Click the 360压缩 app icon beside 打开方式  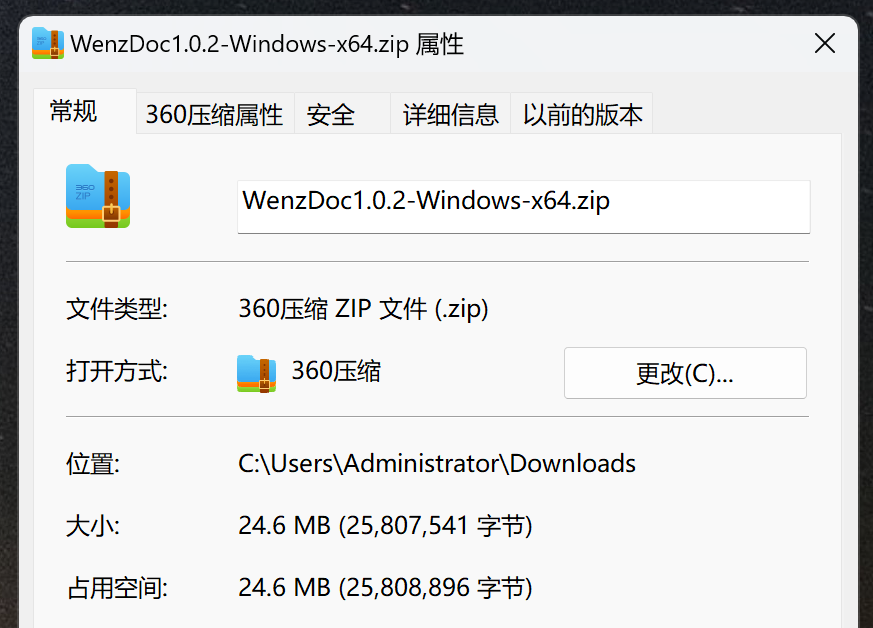coord(256,374)
